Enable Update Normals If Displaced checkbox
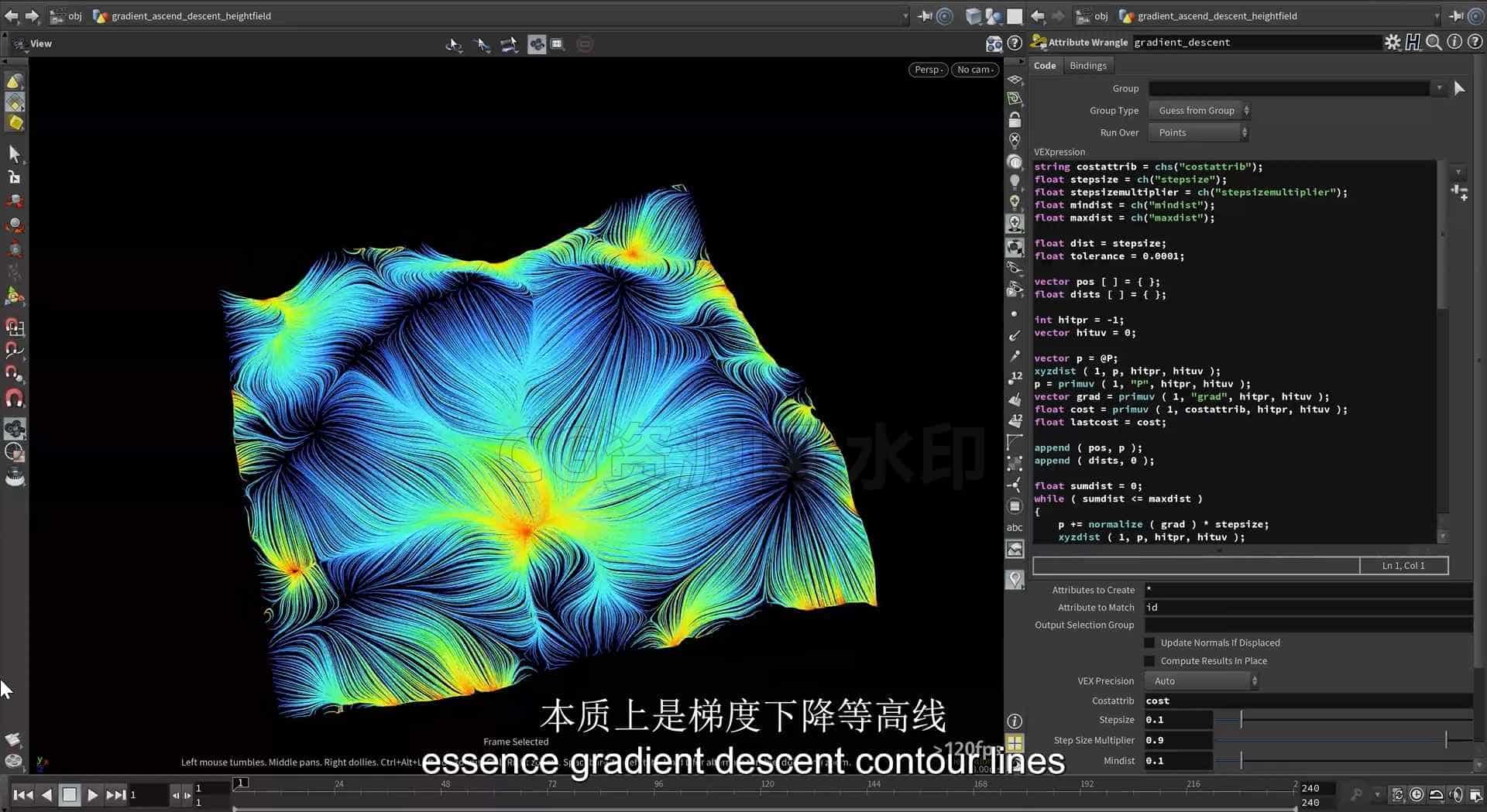The width and height of the screenshot is (1487, 812). (x=1149, y=642)
